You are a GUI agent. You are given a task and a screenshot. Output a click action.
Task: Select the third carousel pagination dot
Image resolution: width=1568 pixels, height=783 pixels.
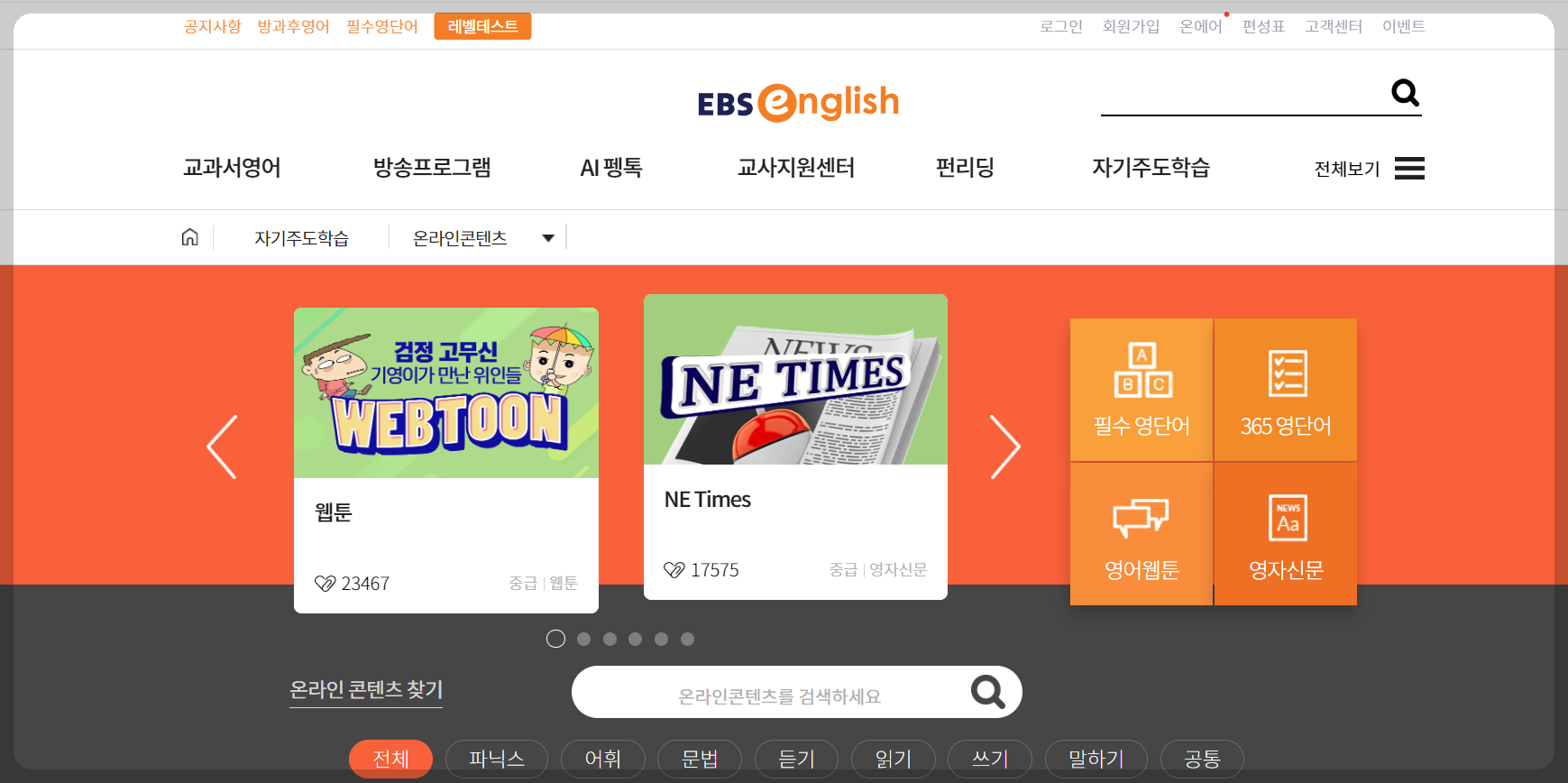[610, 639]
